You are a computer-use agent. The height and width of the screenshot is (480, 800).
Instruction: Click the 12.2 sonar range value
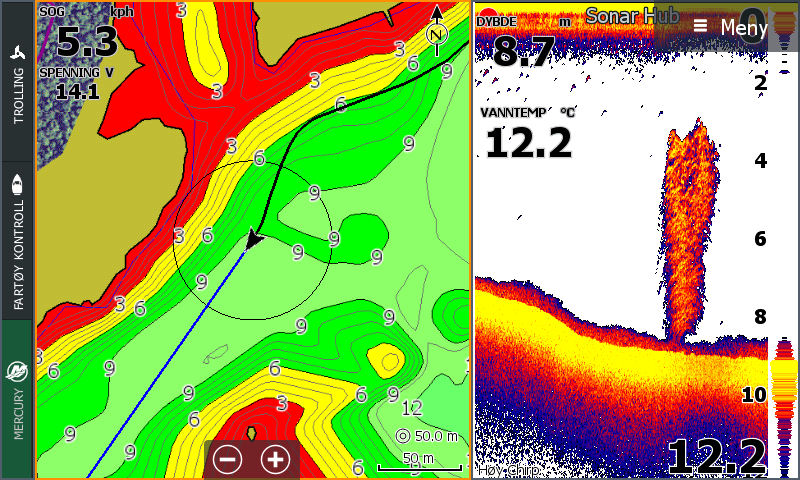click(717, 457)
